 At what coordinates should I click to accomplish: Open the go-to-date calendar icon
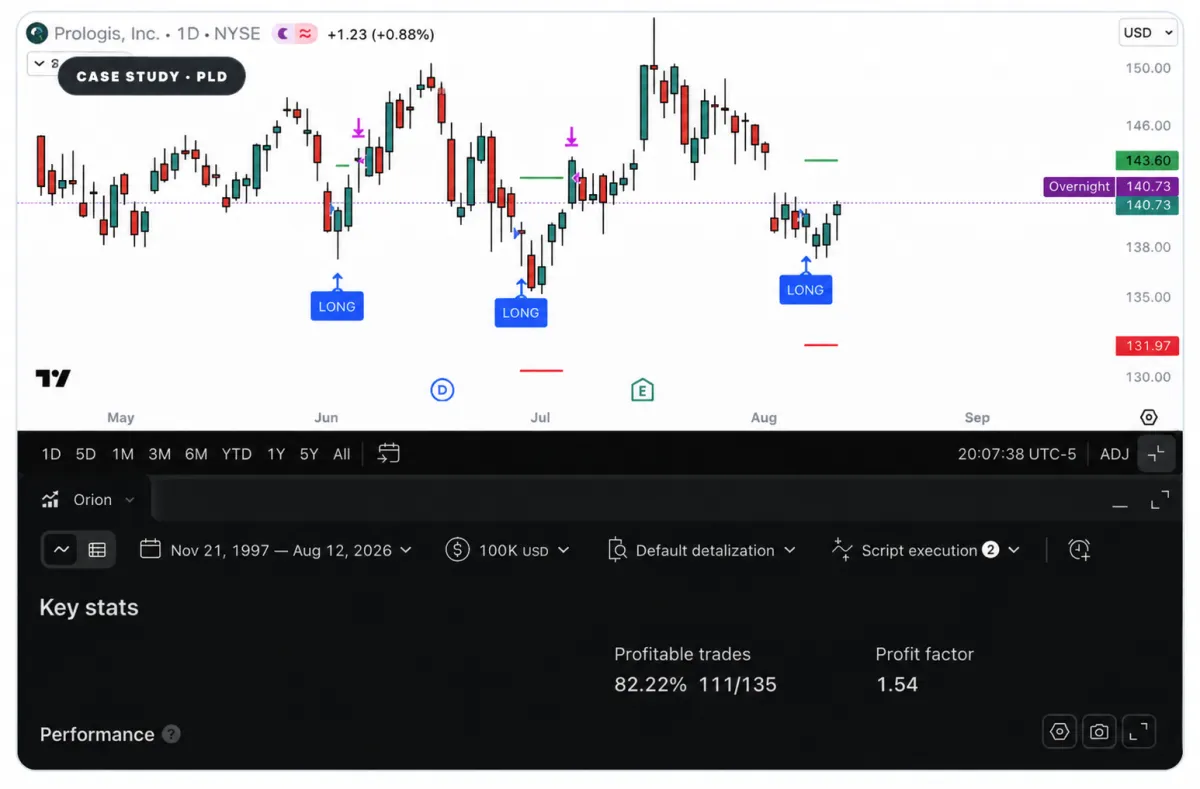[388, 454]
